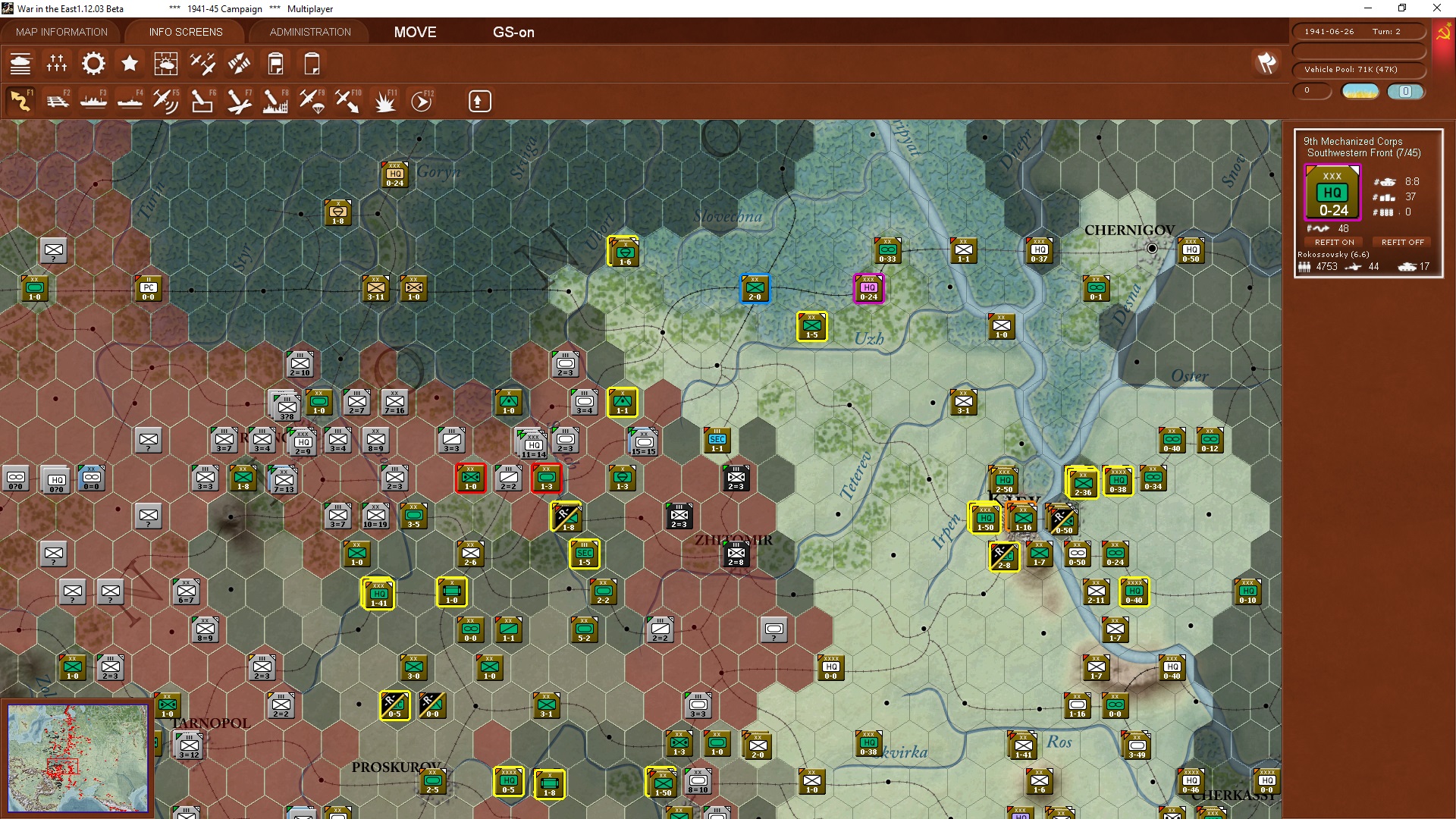Screen dimensions: 1456x819
Task: Select the F2 rail movement mode icon
Action: point(58,100)
